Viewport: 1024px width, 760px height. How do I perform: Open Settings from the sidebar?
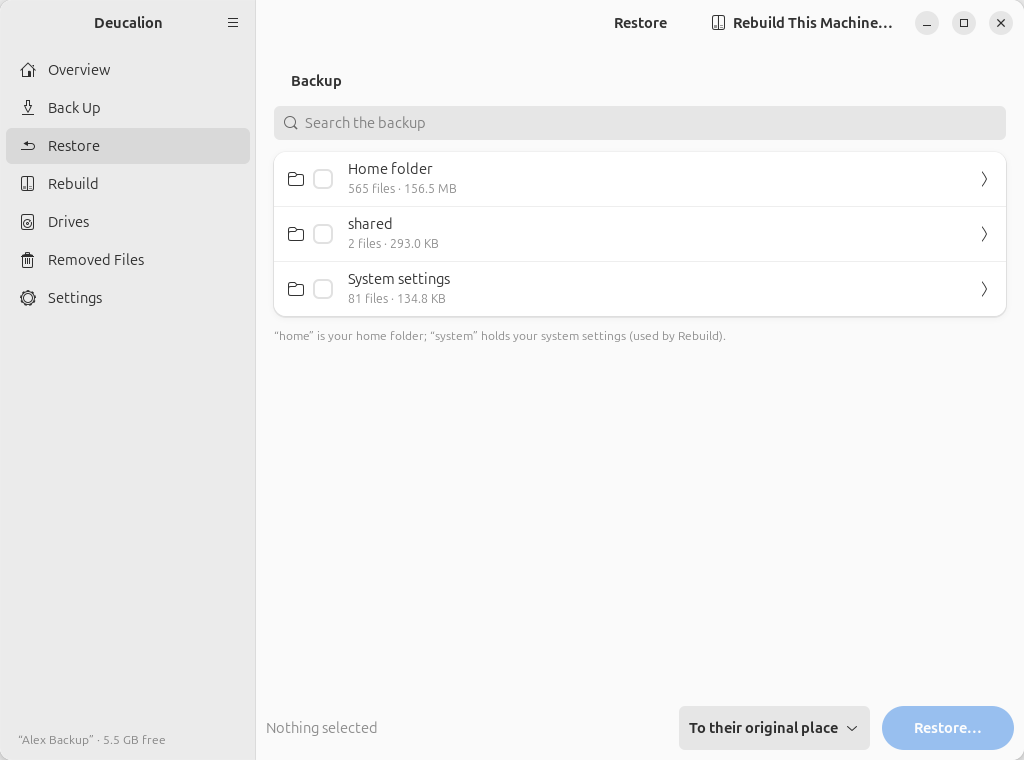128,298
